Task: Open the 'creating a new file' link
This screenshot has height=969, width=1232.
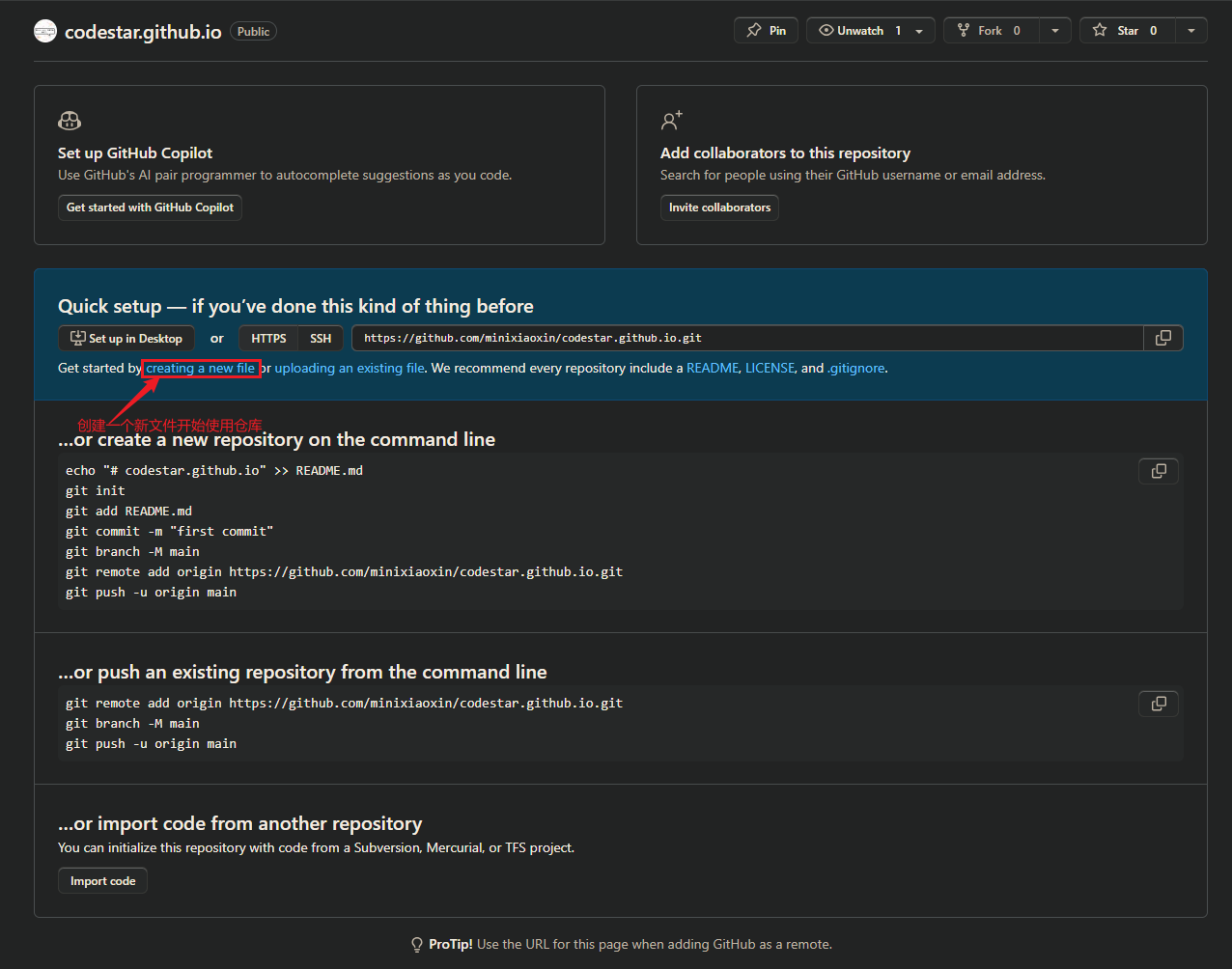Action: coord(201,368)
